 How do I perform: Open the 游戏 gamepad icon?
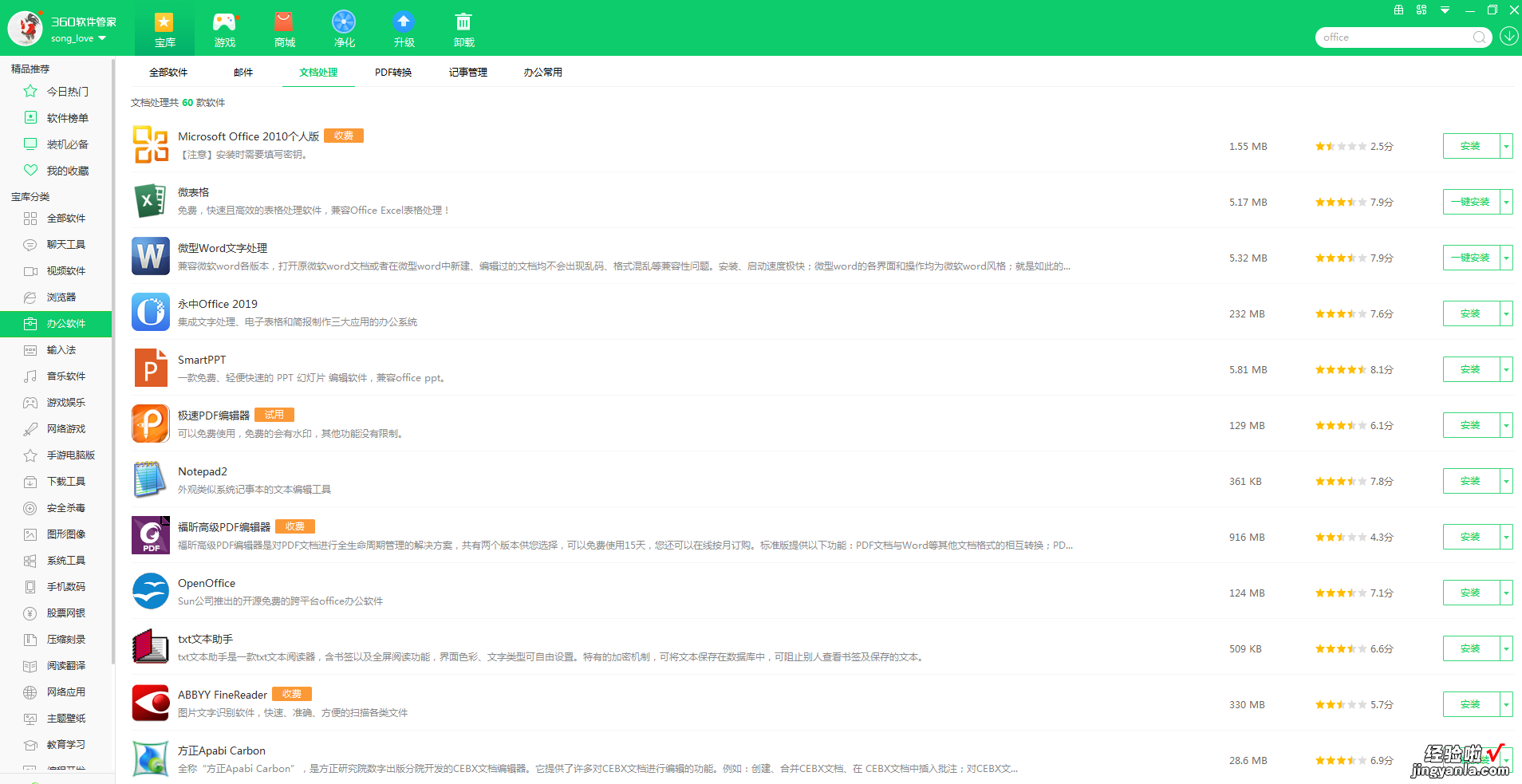tap(225, 29)
